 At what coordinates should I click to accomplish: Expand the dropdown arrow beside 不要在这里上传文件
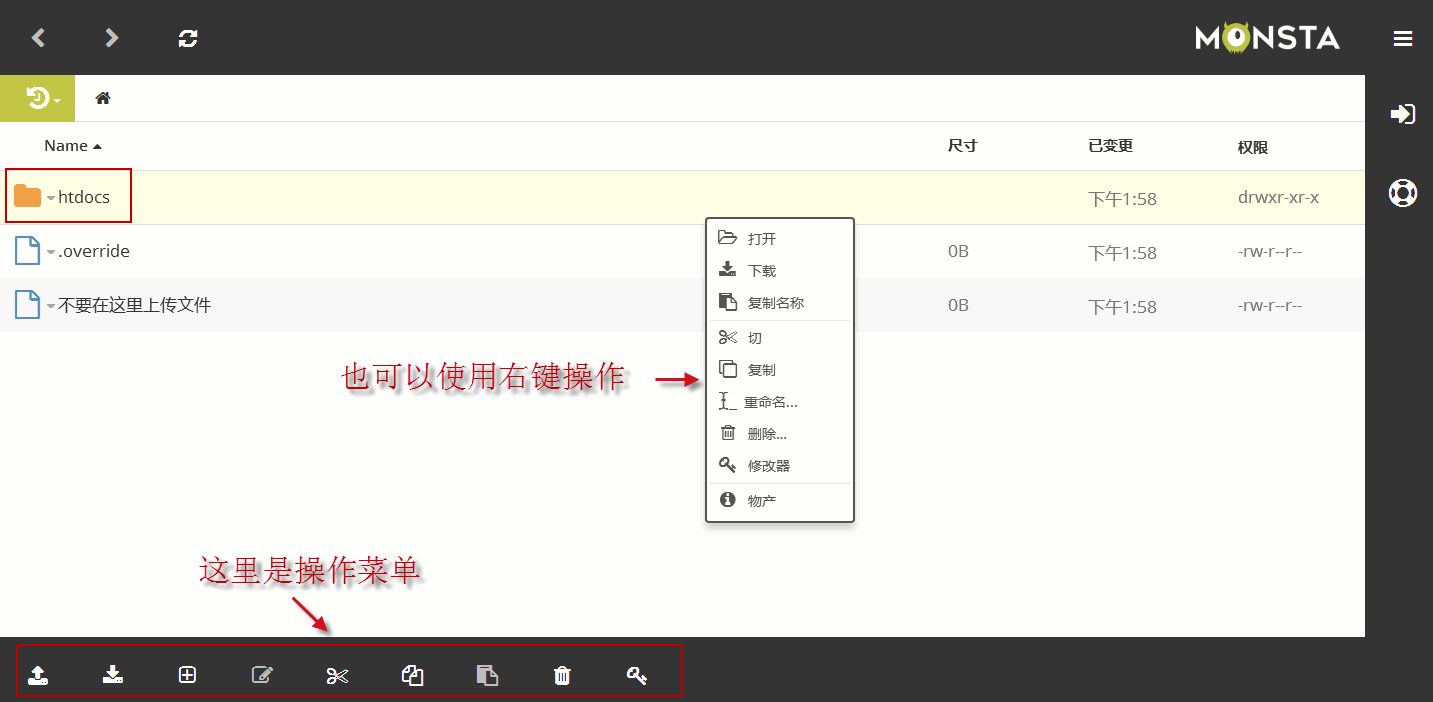(51, 306)
